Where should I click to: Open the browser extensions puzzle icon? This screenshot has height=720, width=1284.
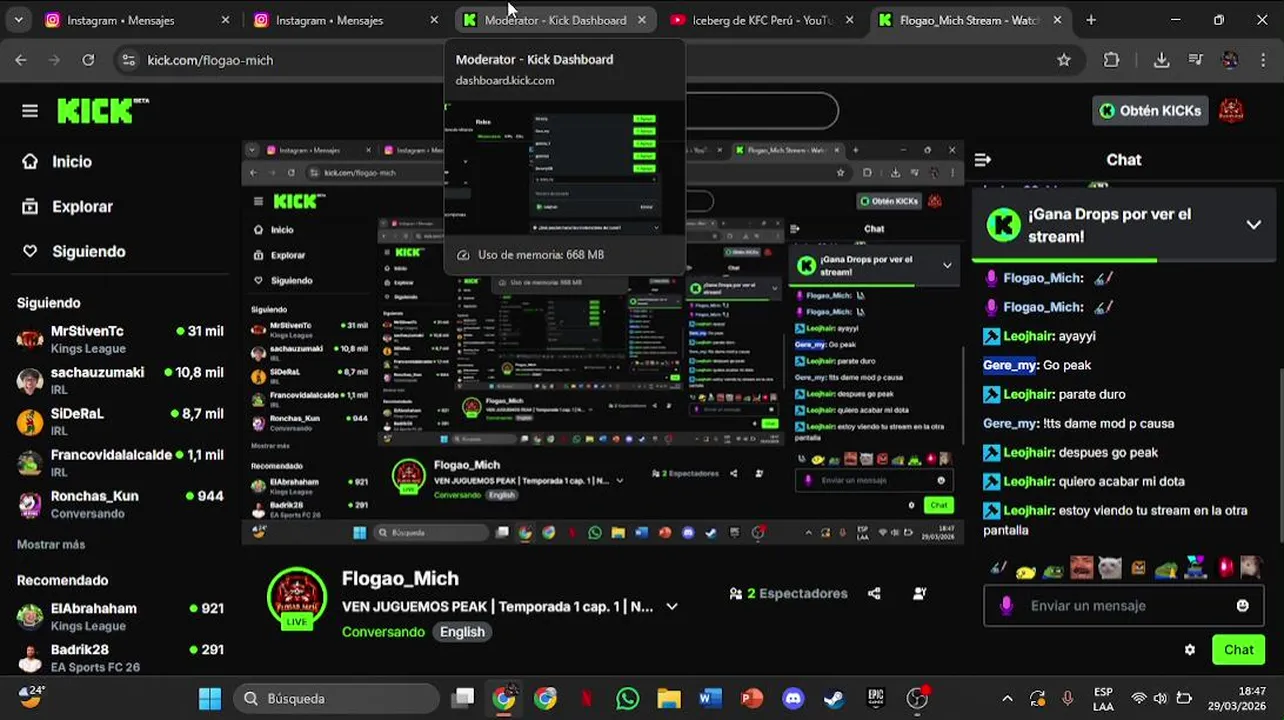1111,60
